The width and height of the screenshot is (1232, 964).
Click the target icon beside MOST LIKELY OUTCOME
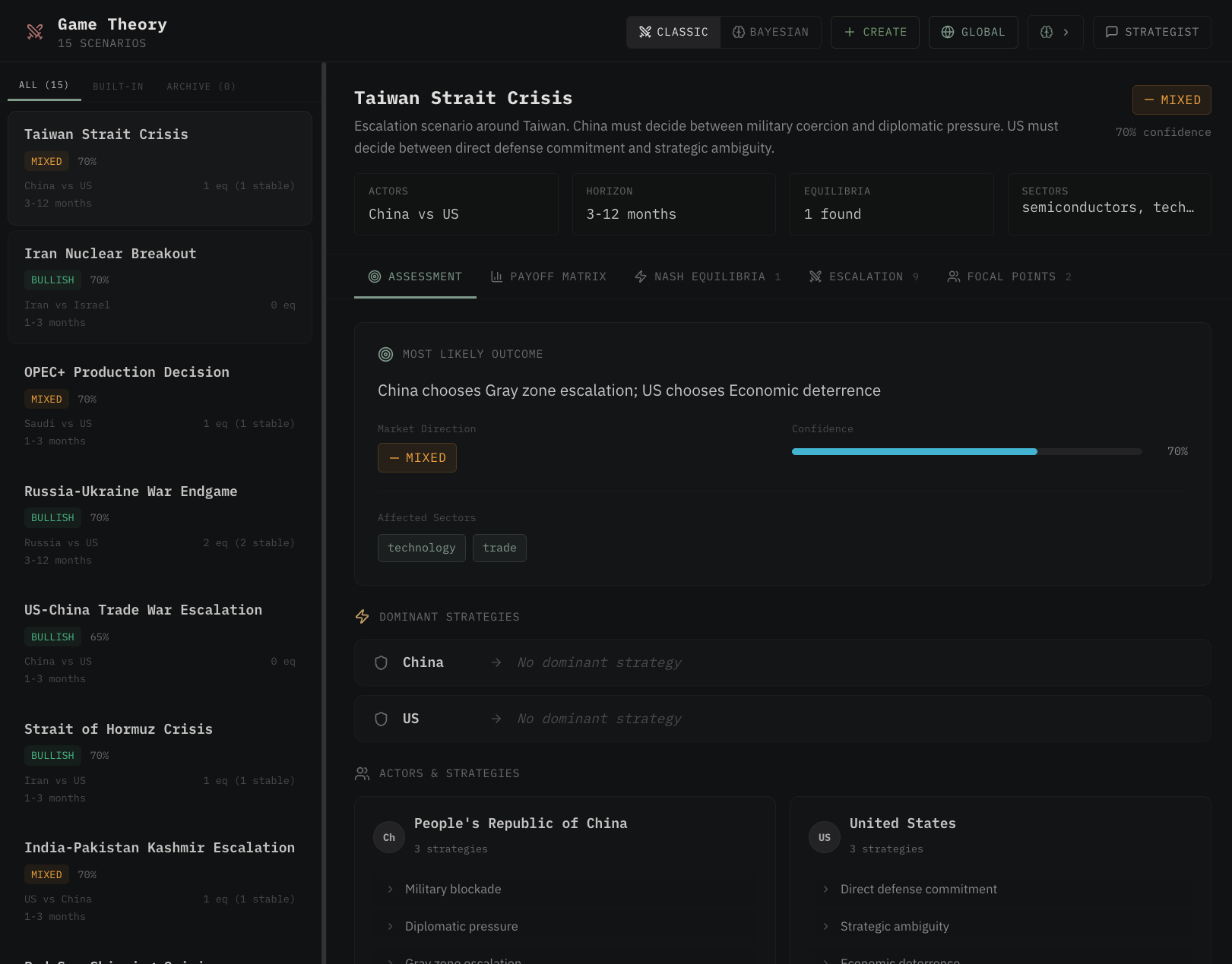(x=386, y=354)
